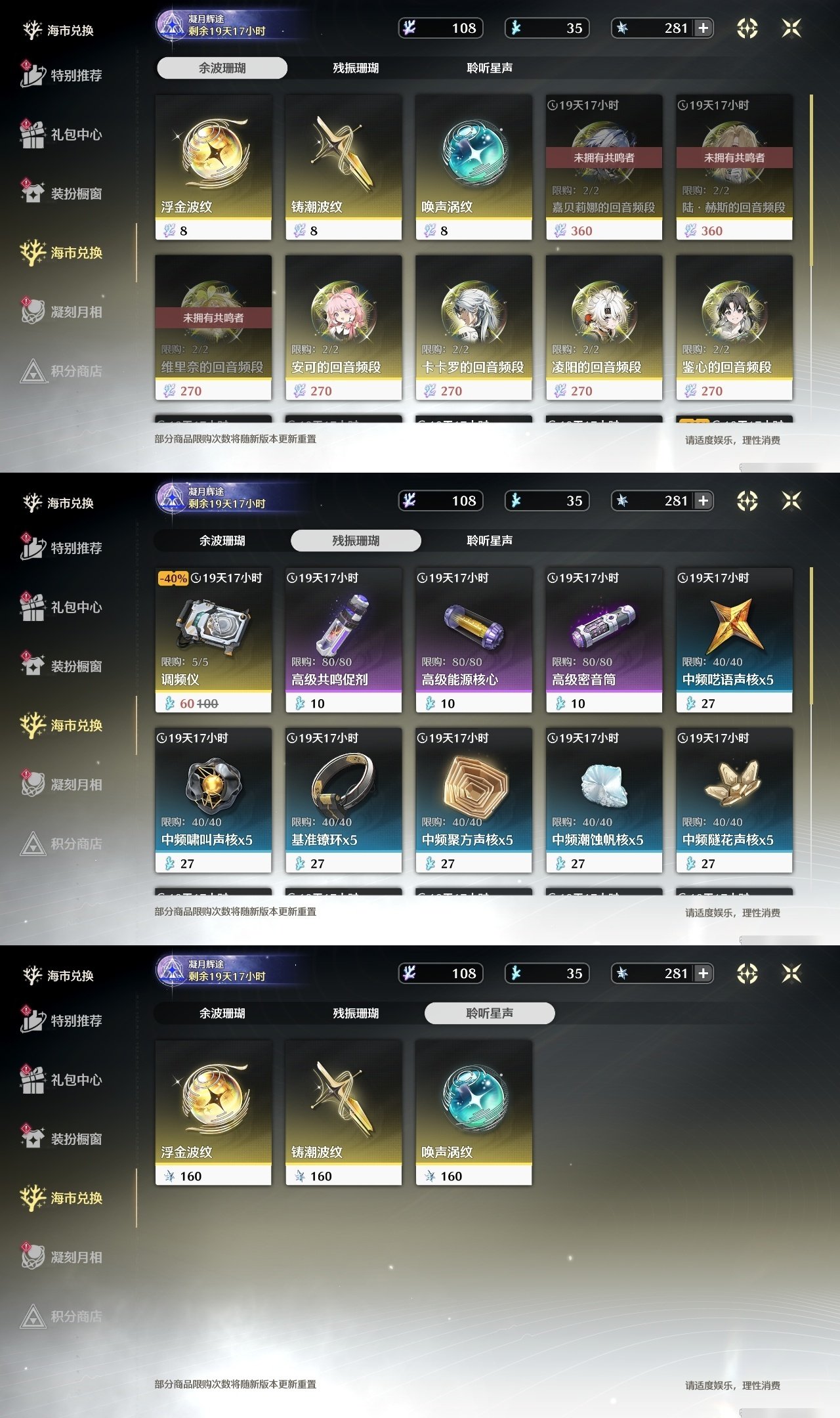The height and width of the screenshot is (1418, 840).
Task: Open the 高级密音筒 item card
Action: tap(604, 640)
